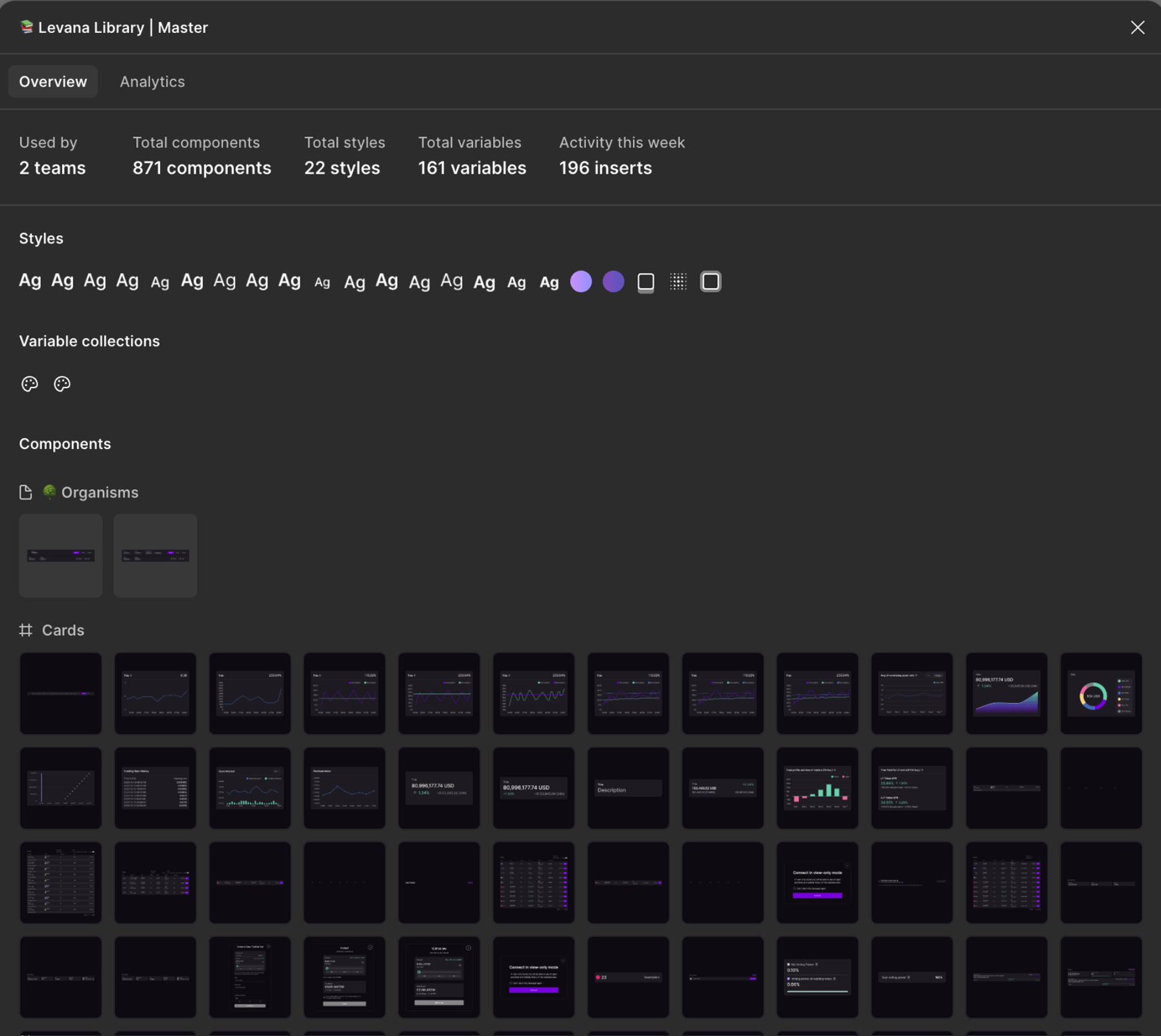Viewport: 1161px width, 1036px height.
Task: Click the first Ag text style
Action: pos(30,281)
